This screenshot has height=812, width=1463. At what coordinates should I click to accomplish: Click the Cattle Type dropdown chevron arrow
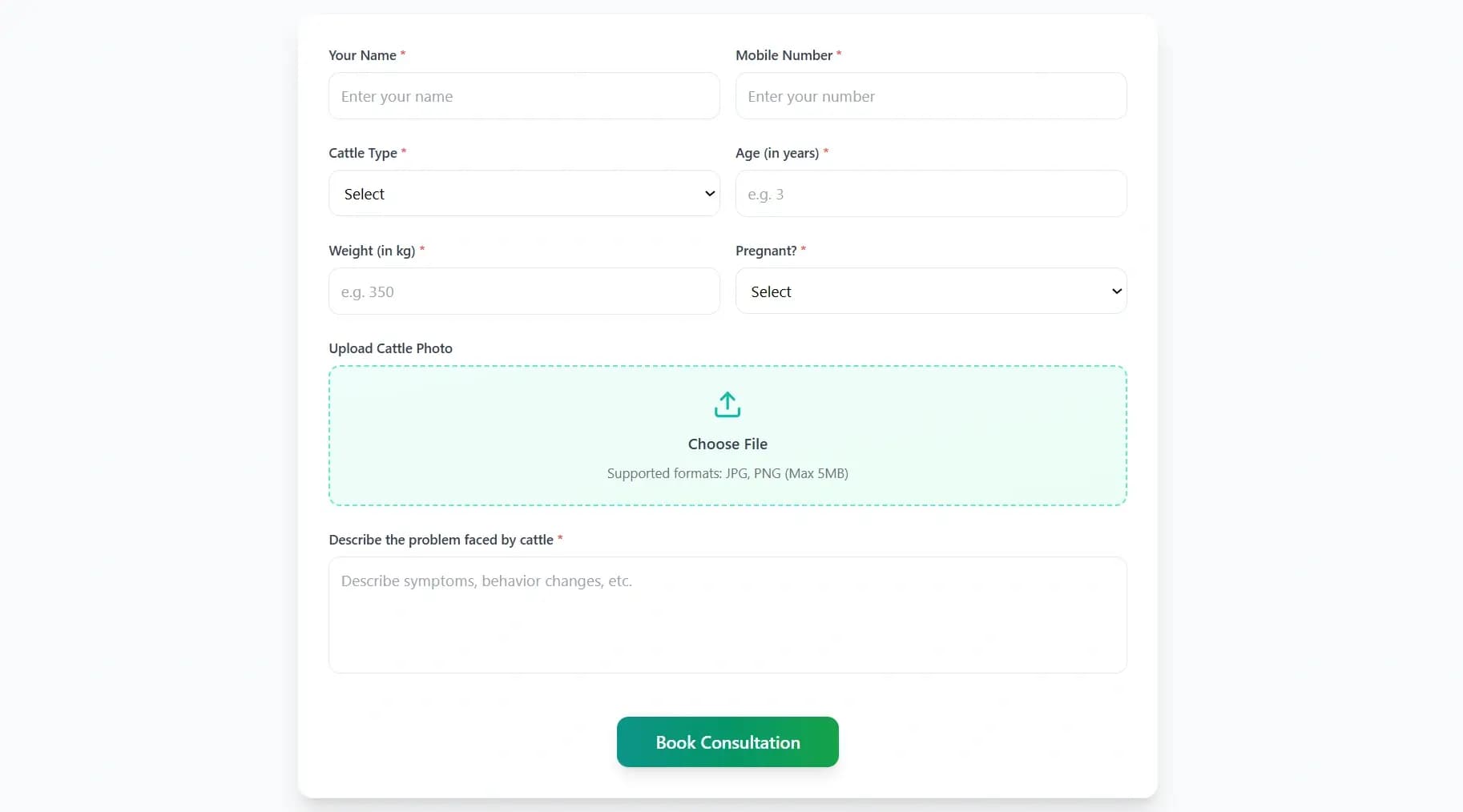tap(709, 194)
